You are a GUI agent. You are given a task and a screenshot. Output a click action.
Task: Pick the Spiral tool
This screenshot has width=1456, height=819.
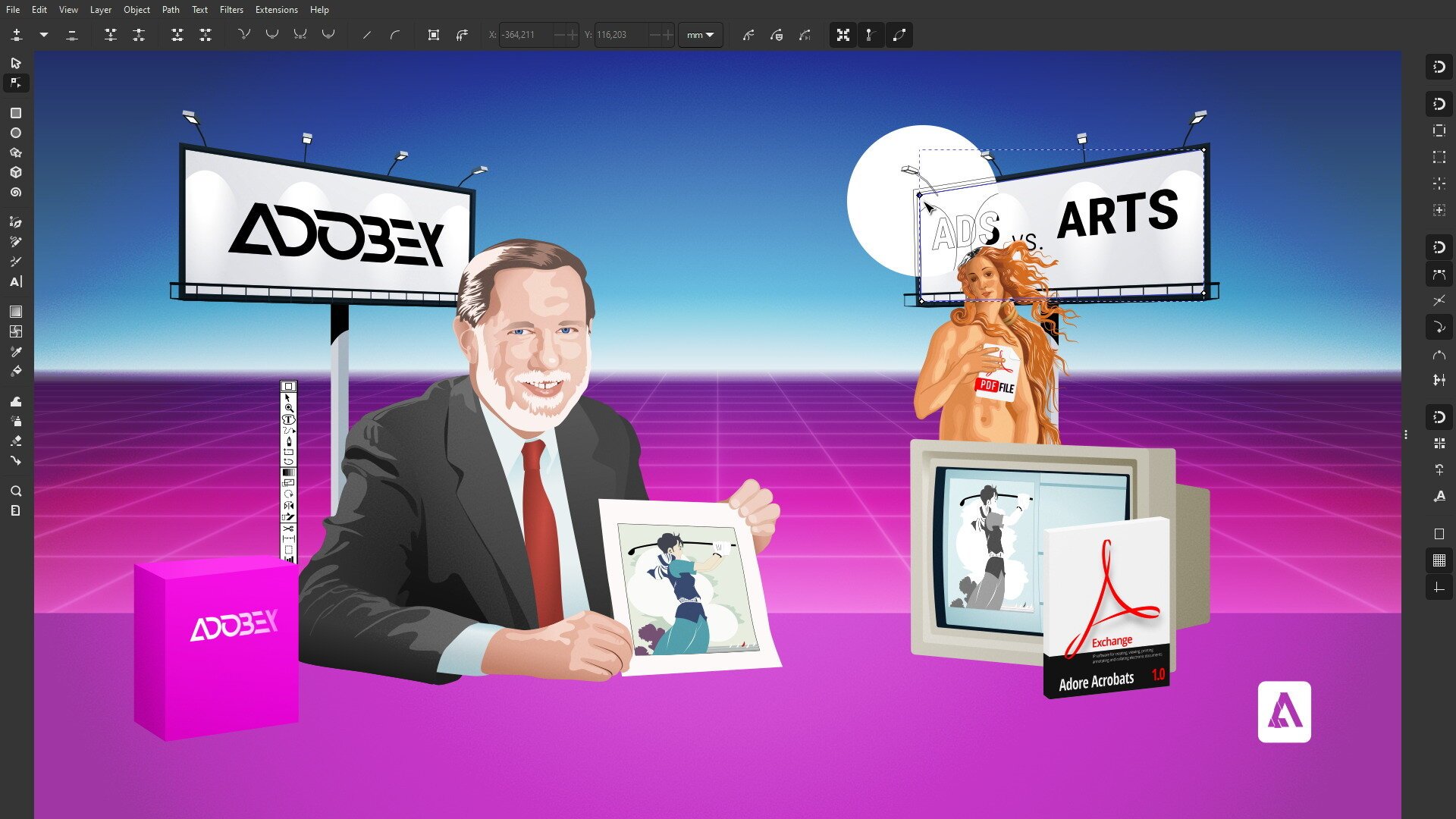pyautogui.click(x=16, y=193)
